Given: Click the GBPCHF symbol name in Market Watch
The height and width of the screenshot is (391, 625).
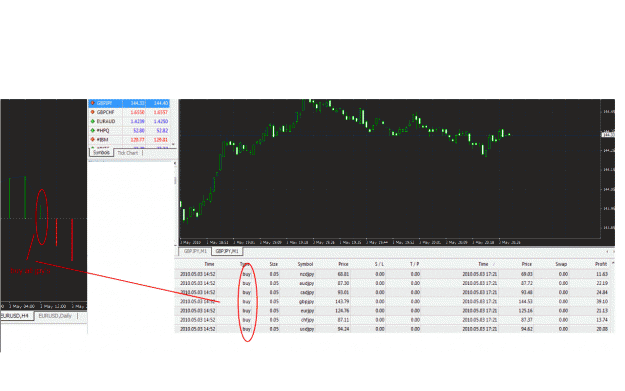Looking at the screenshot, I should 106,112.
